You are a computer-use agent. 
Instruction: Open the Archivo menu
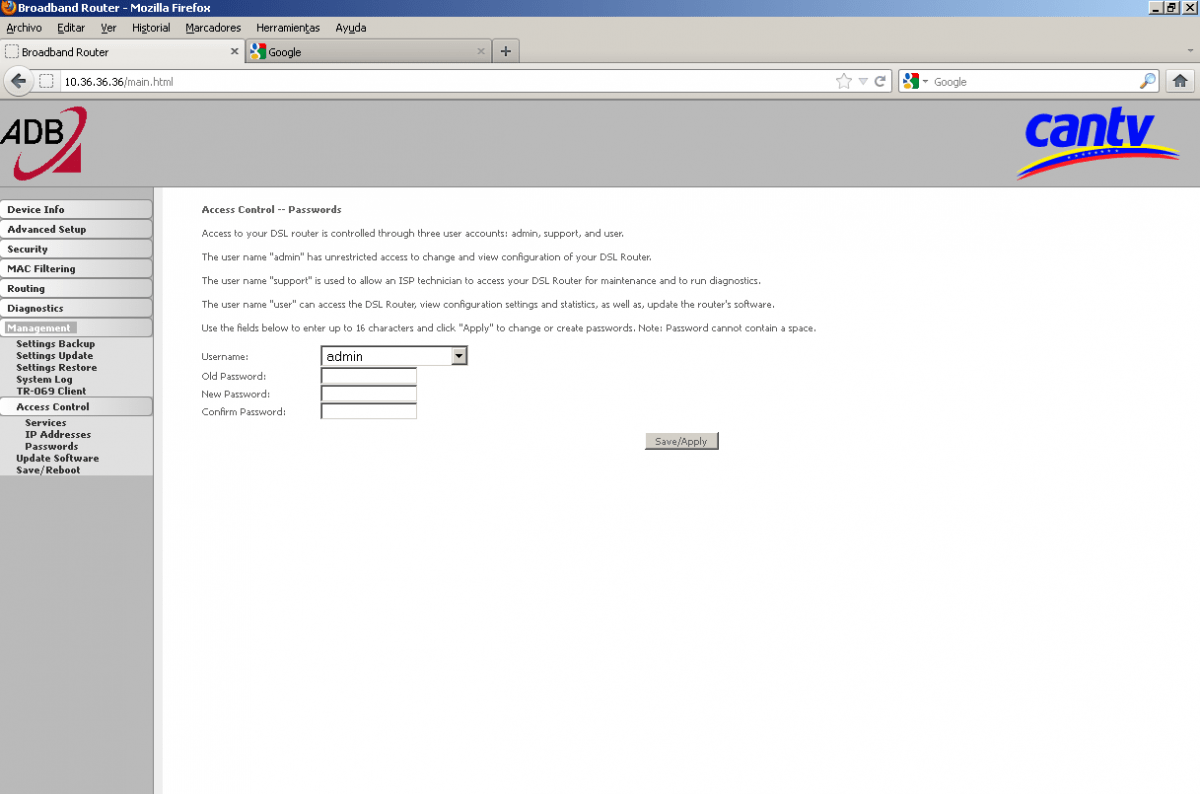[x=24, y=27]
